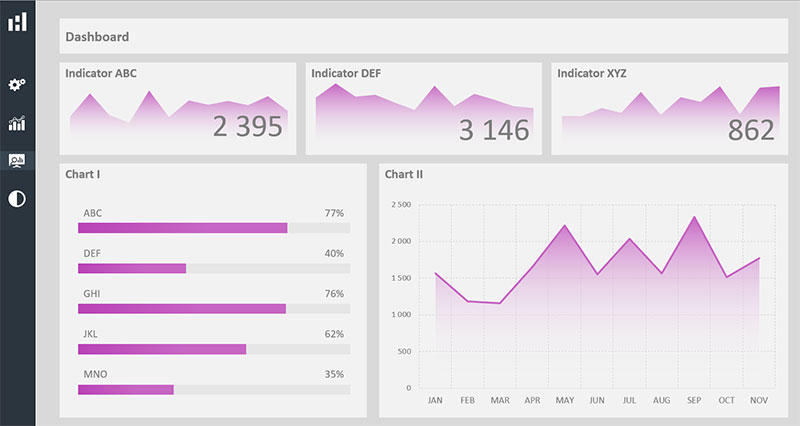Open the growth chart analytics icon
Screen dimensions: 800x426
pyautogui.click(x=17, y=123)
